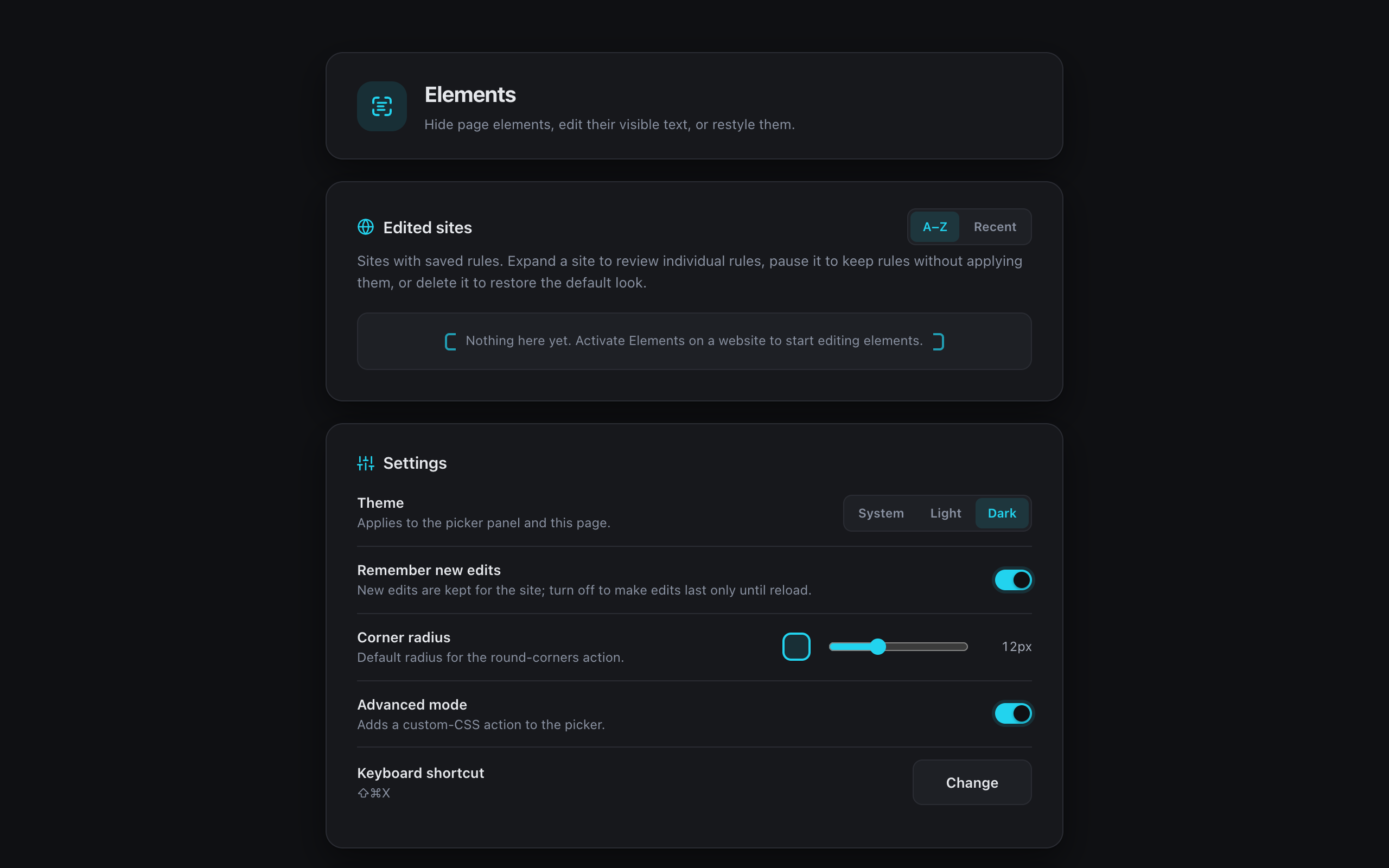Click the corner radius preview square
The image size is (1389, 868).
796,647
